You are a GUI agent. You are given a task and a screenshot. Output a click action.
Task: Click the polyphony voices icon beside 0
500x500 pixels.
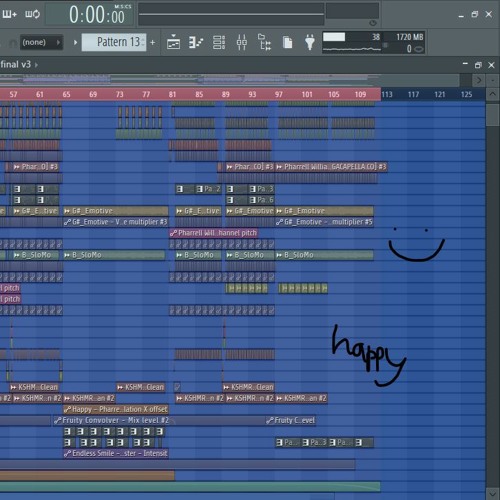click(419, 49)
